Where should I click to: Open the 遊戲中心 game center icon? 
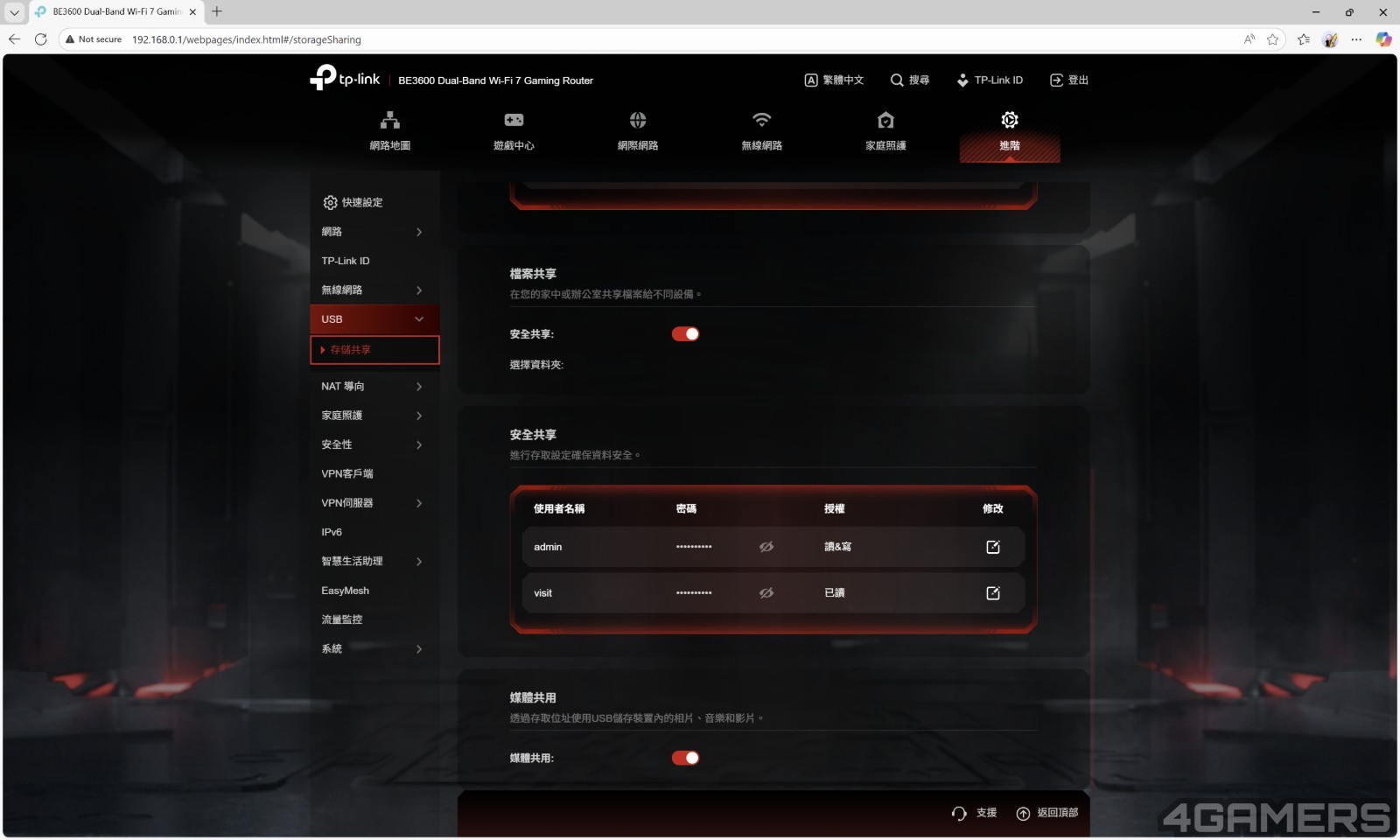coord(514,121)
